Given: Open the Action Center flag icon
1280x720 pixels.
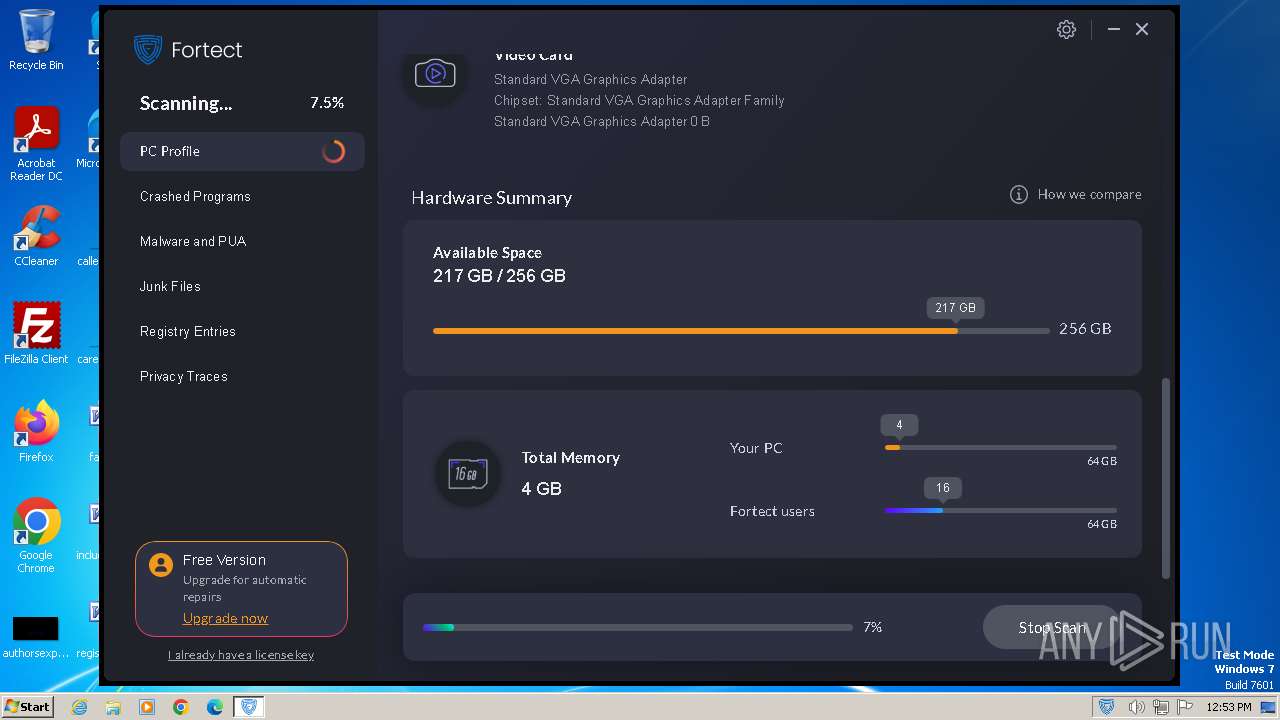Looking at the screenshot, I should coord(1185,707).
